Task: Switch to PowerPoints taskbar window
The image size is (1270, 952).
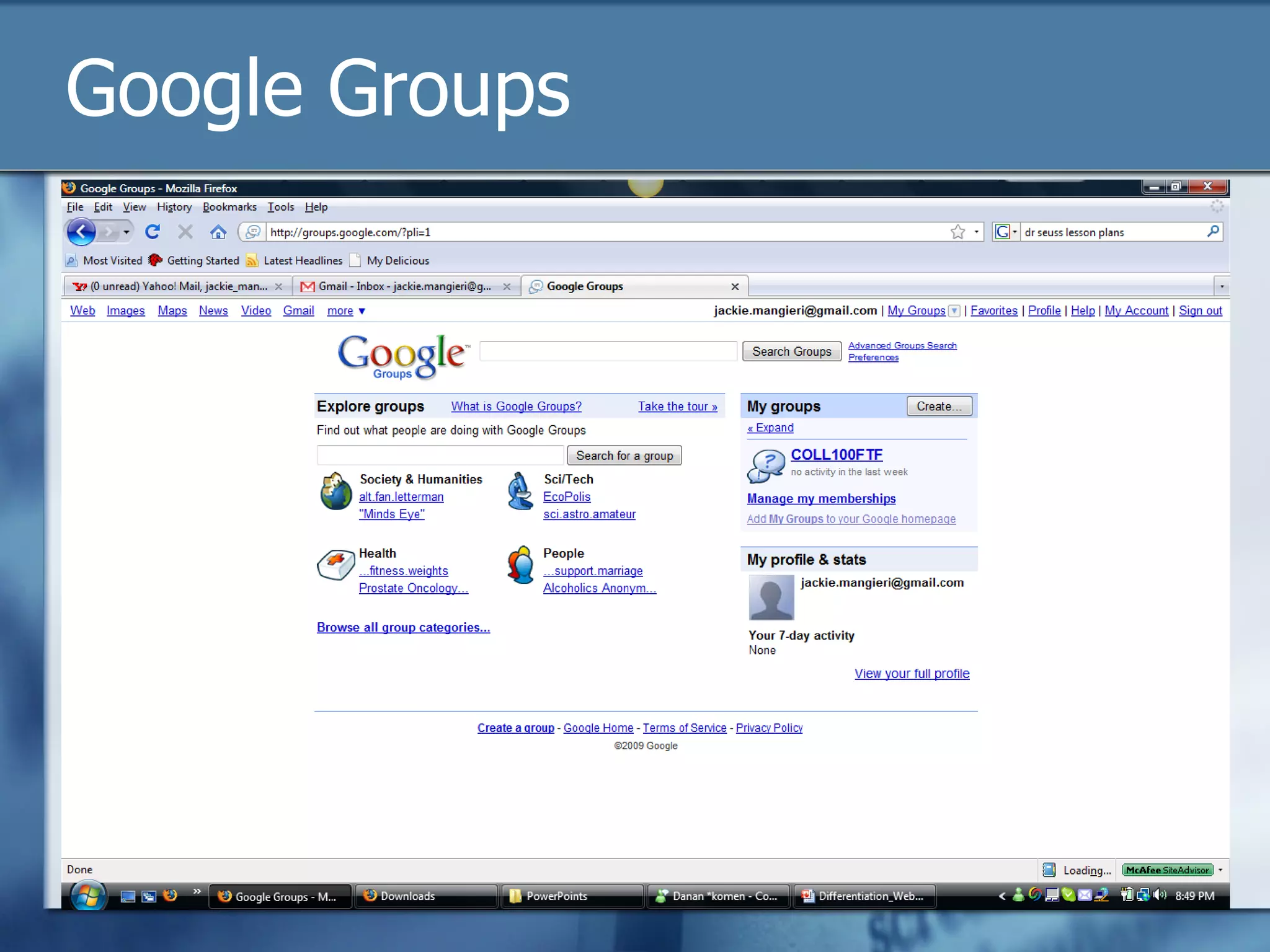Action: point(572,896)
